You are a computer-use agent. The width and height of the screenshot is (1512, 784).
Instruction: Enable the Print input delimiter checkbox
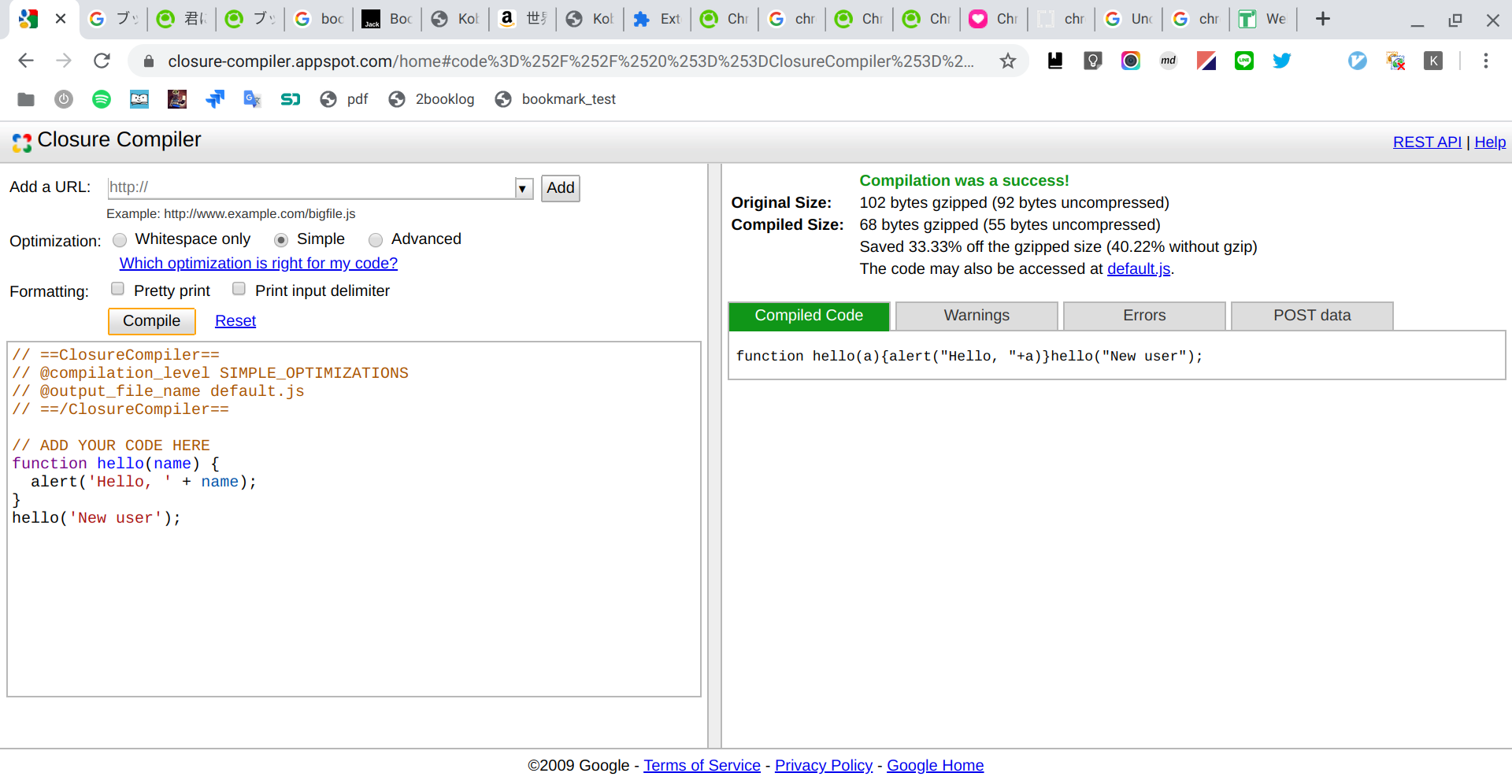click(239, 289)
